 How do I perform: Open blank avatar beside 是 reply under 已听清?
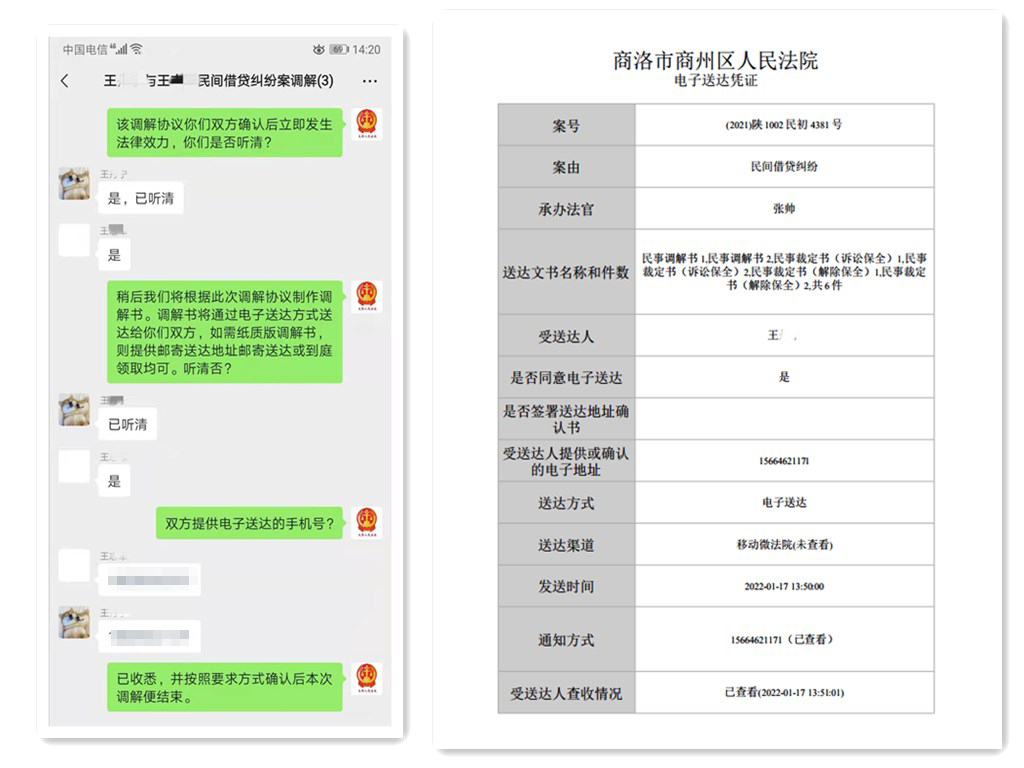coord(74,466)
